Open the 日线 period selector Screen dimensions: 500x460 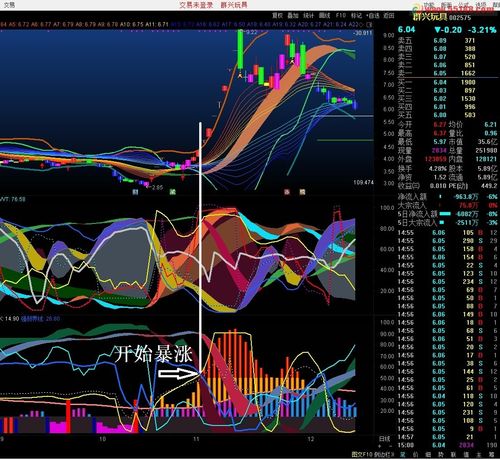pyautogui.click(x=385, y=439)
